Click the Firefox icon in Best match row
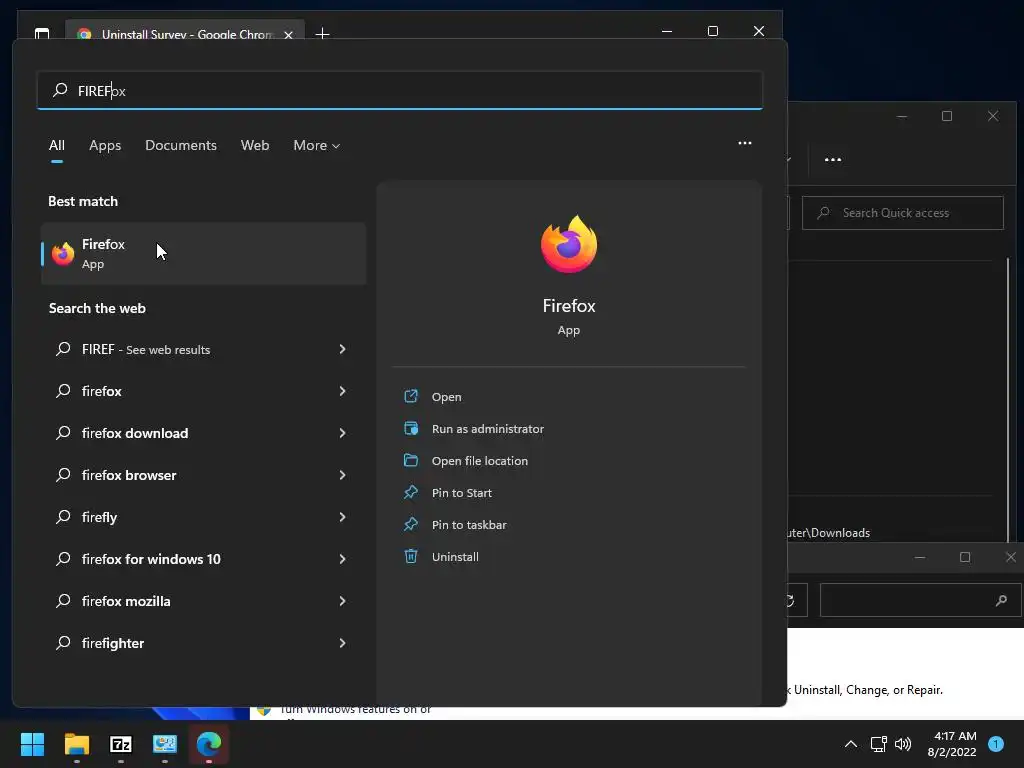This screenshot has width=1024, height=768. pyautogui.click(x=63, y=253)
